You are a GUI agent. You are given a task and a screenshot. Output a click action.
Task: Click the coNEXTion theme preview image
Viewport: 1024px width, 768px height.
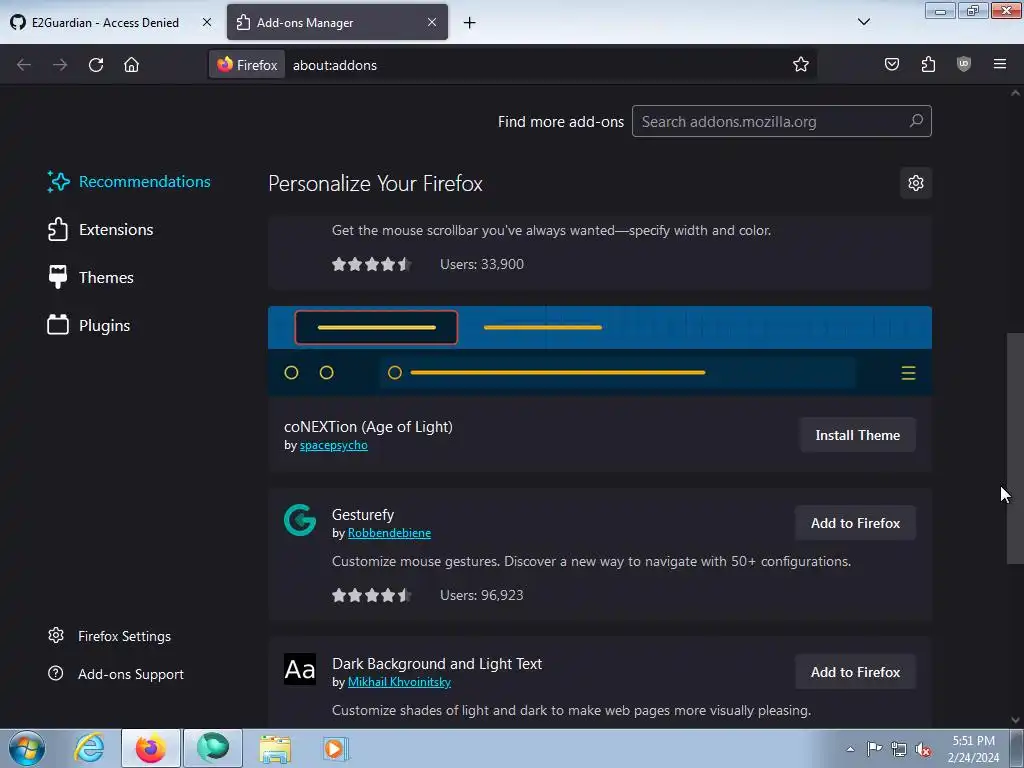click(x=600, y=351)
